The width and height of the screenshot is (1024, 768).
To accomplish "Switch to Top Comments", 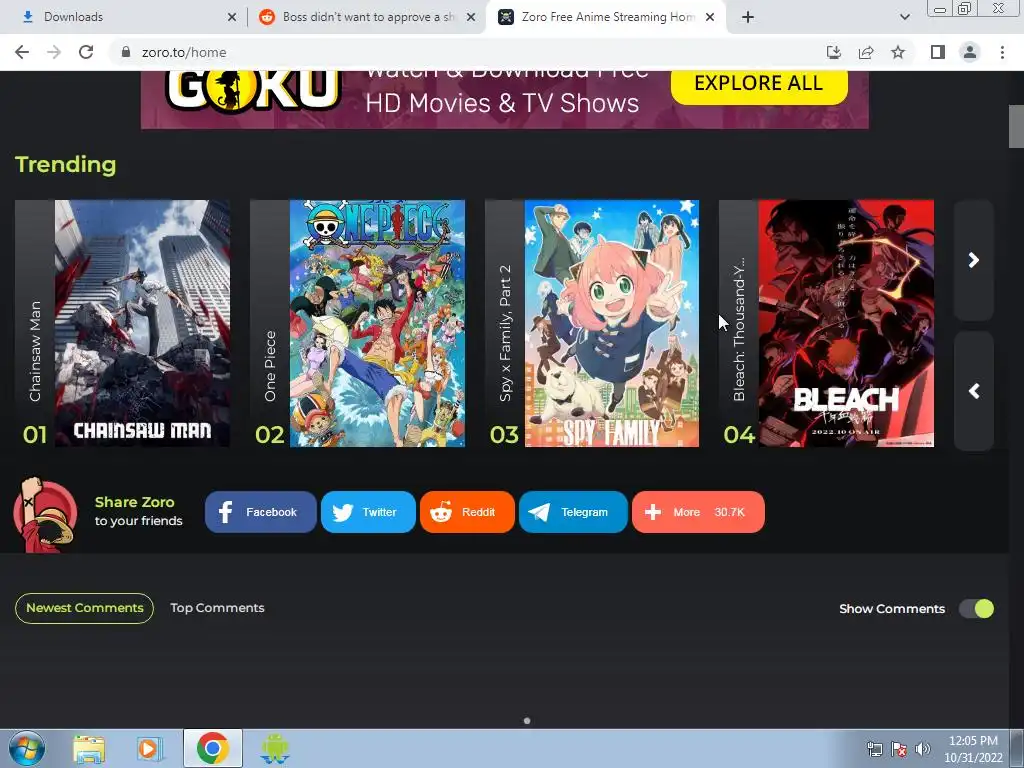I will [x=217, y=608].
